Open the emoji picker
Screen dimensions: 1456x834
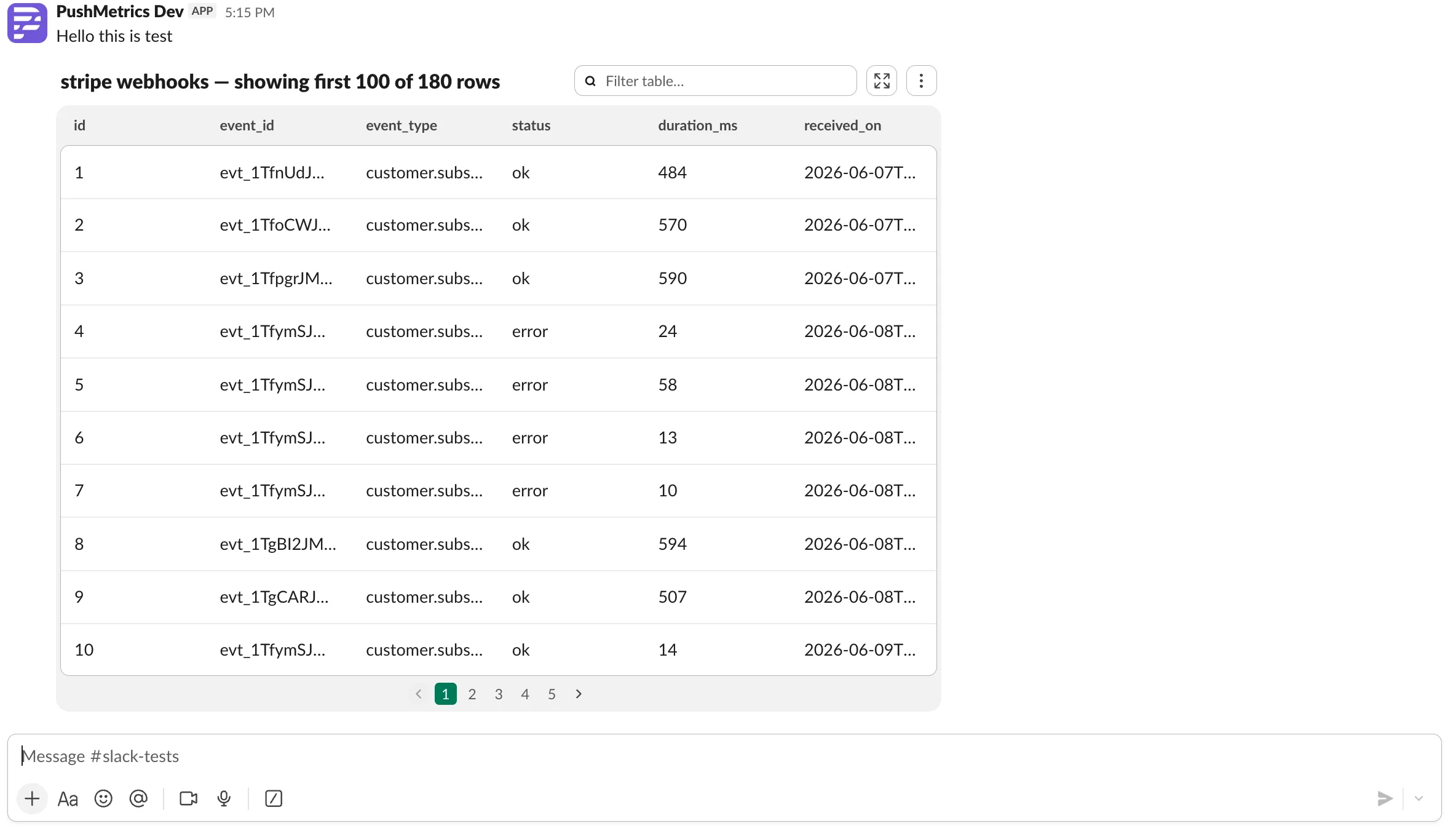[103, 798]
